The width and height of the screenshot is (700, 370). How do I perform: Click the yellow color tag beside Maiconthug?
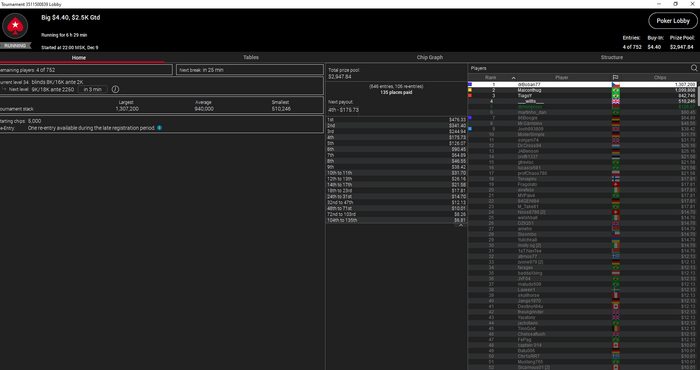point(470,90)
